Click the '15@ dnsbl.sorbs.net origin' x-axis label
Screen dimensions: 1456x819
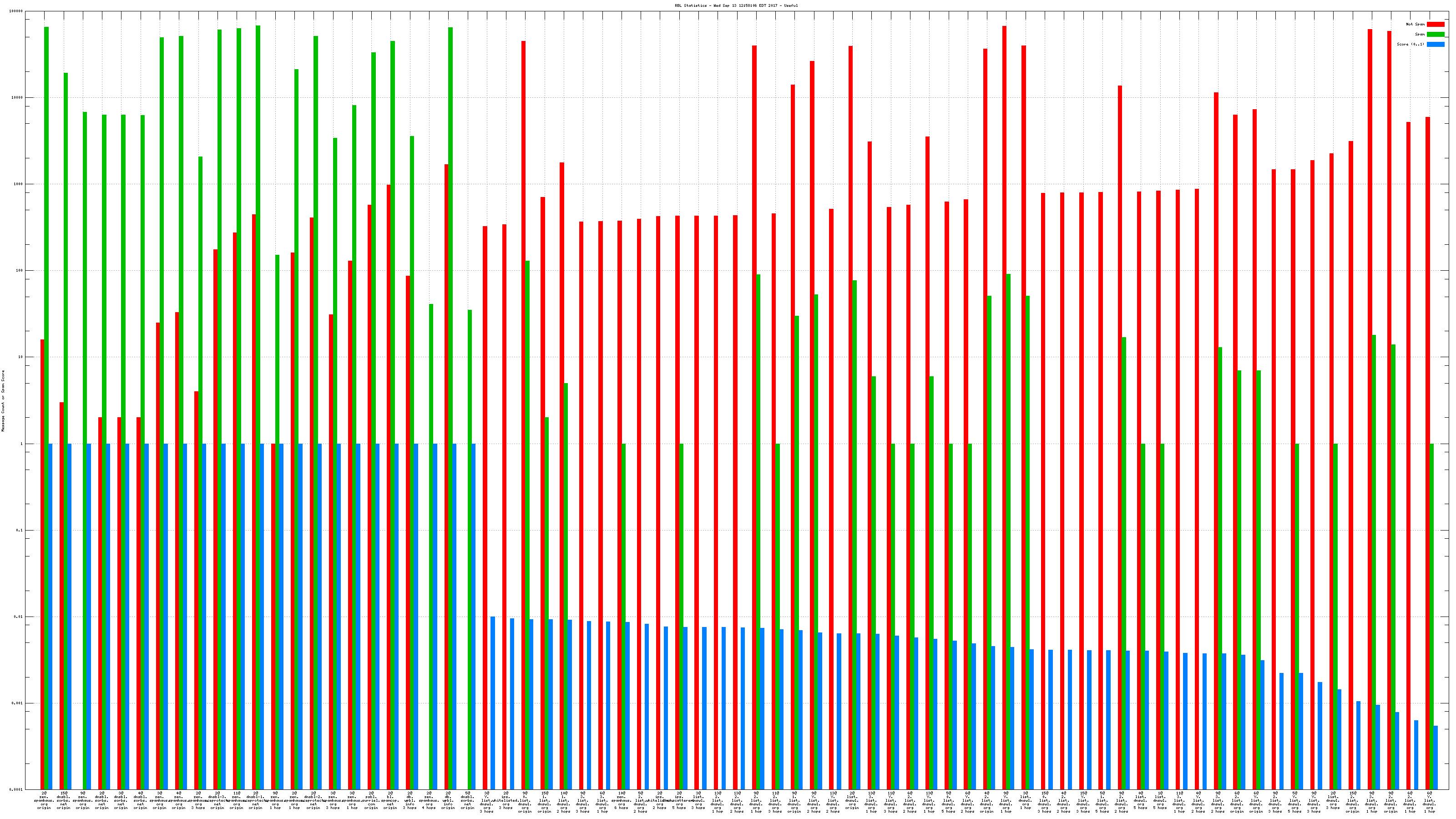coord(63,800)
